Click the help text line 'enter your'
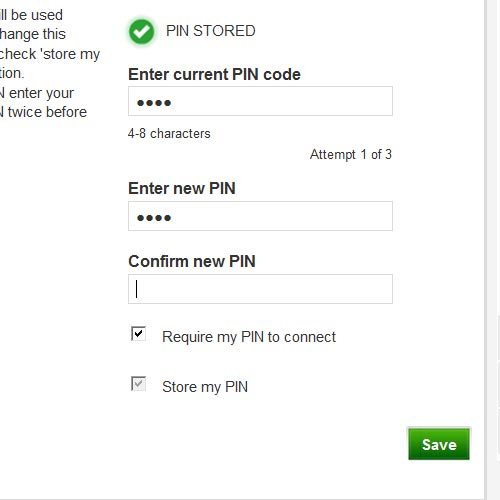 37,93
